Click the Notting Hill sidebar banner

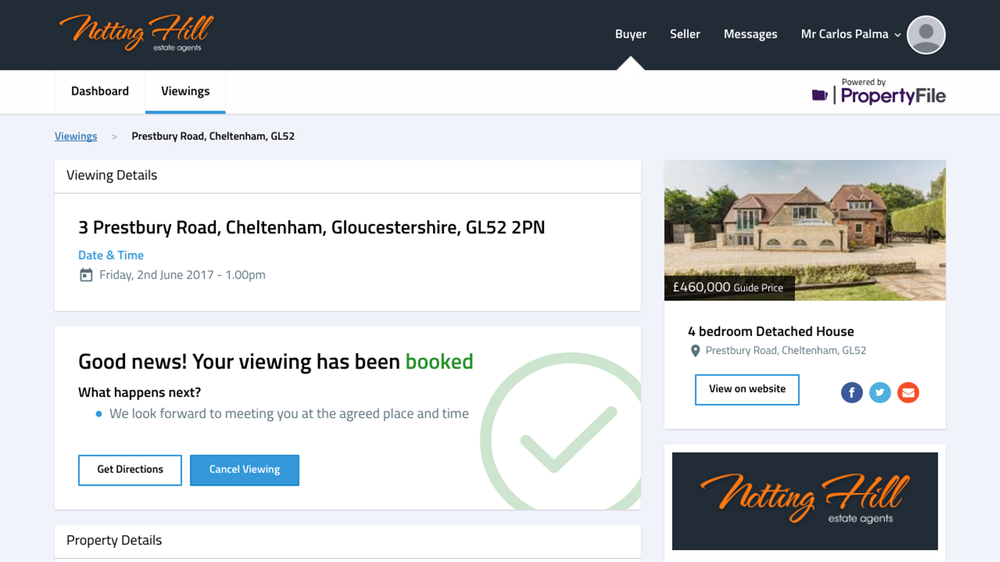pos(804,500)
